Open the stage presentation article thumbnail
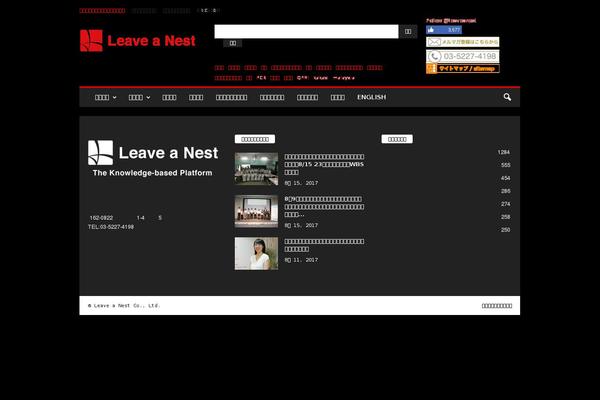Image resolution: width=600 pixels, height=400 pixels. (x=256, y=211)
